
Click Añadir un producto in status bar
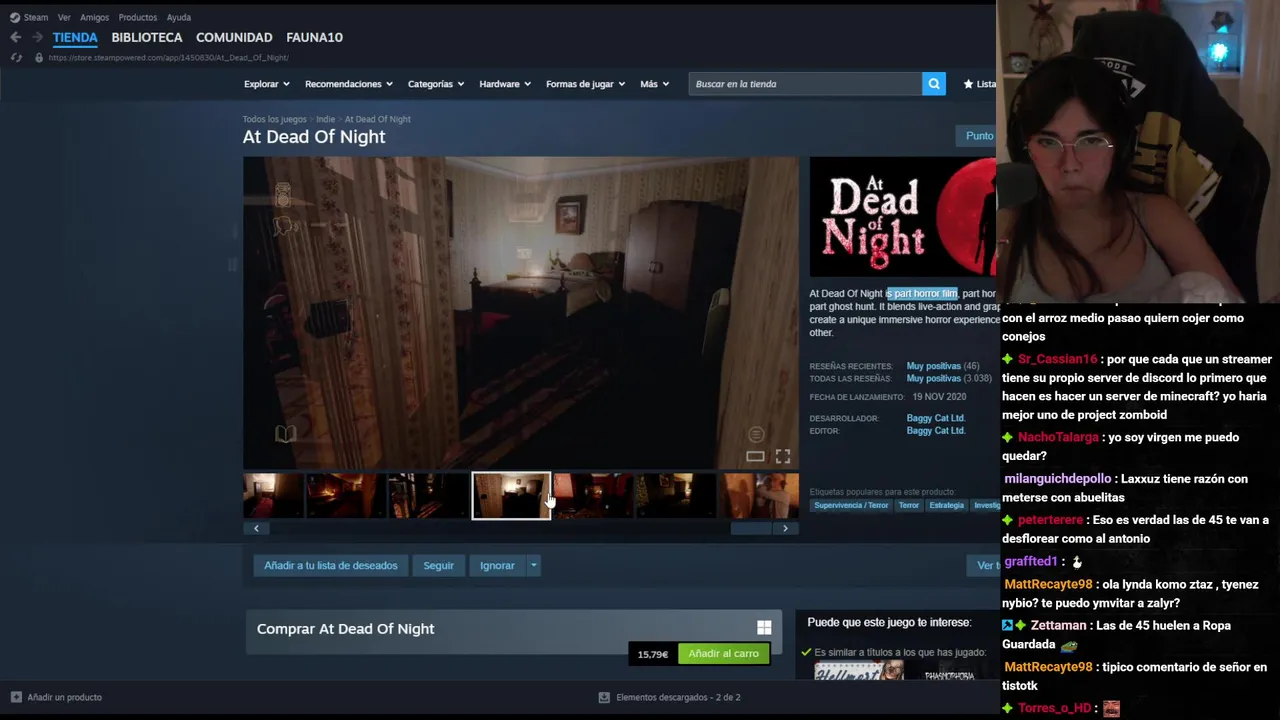tap(64, 697)
